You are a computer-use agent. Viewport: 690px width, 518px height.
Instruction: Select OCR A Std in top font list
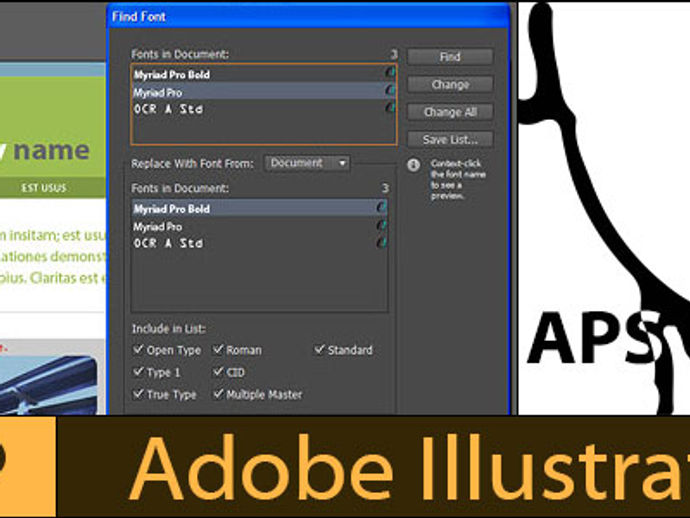[263, 109]
